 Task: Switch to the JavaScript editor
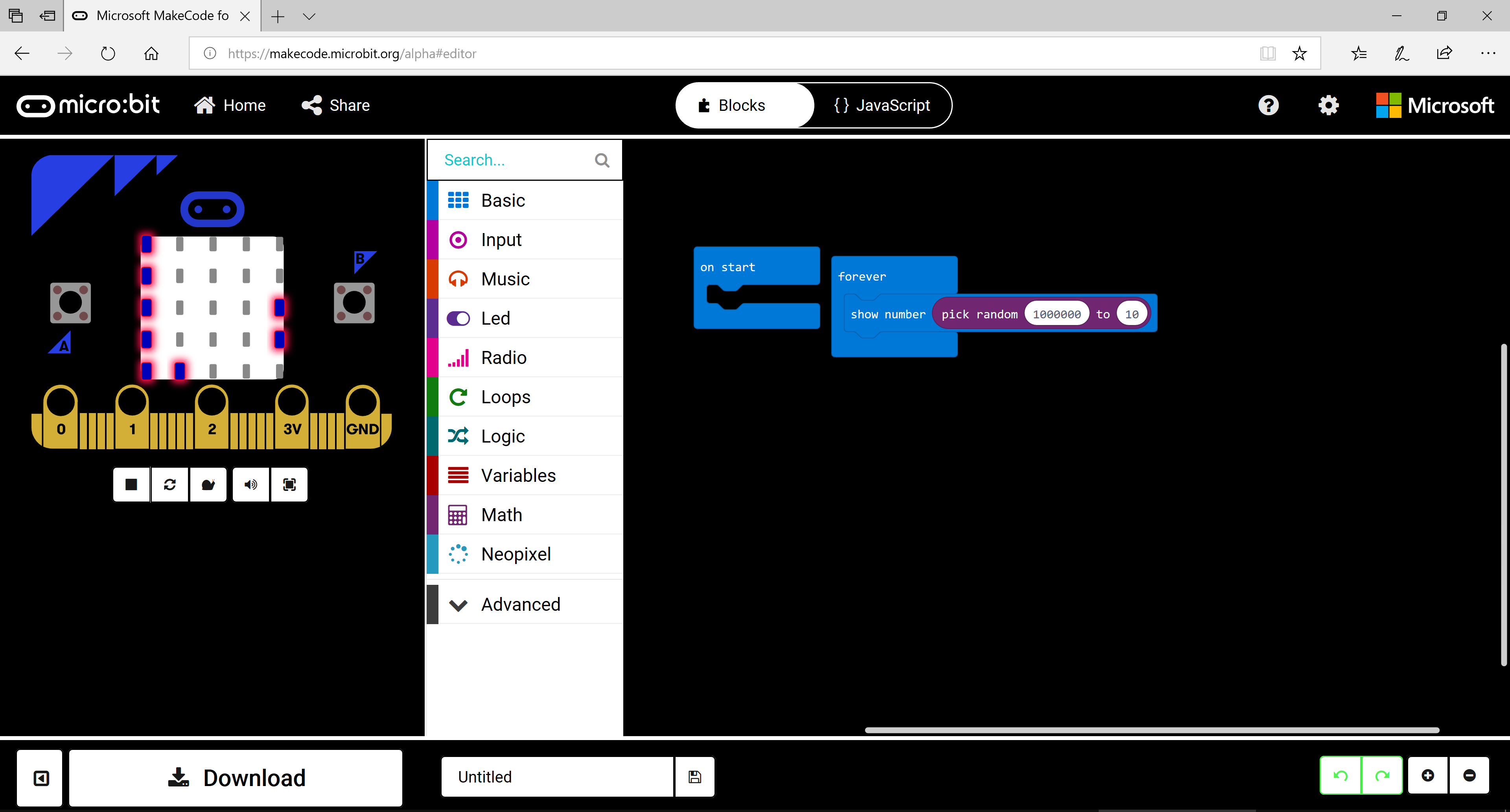pos(880,105)
